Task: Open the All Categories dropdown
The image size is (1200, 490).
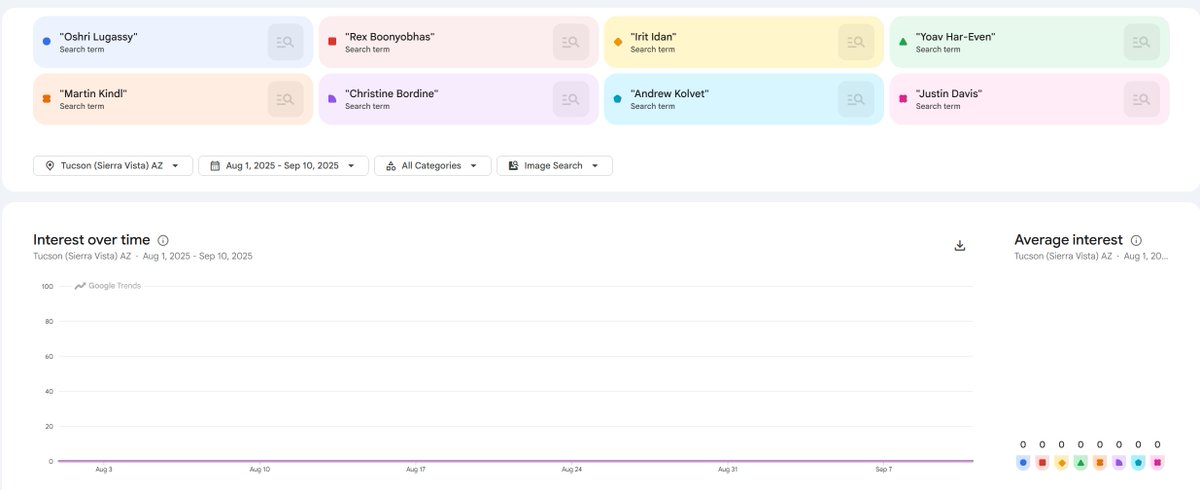Action: [x=433, y=166]
